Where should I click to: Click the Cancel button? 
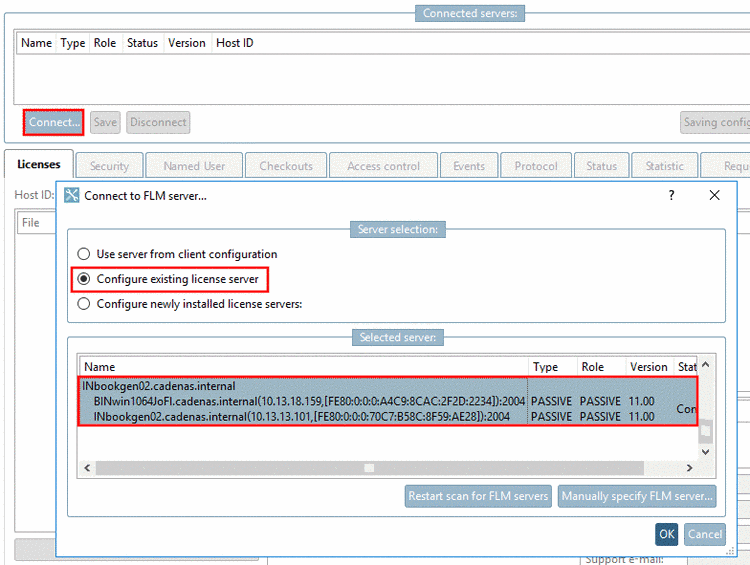(x=705, y=534)
